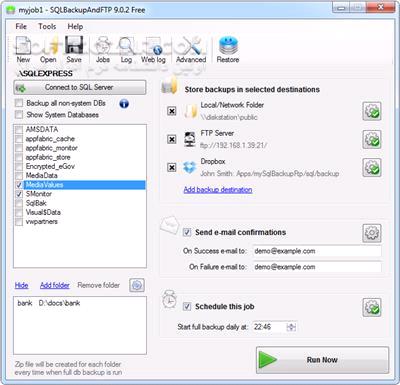Open FTP Server settings gear
Image resolution: width=400 pixels, height=385 pixels.
pyautogui.click(x=372, y=139)
